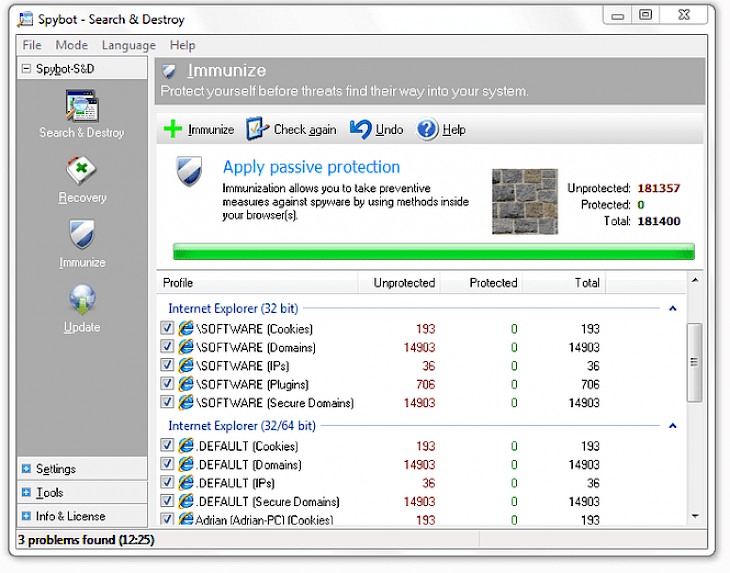This screenshot has height=573, width=730.
Task: Toggle \SOFTWARE (Plugins) checkbox
Action: tap(167, 384)
